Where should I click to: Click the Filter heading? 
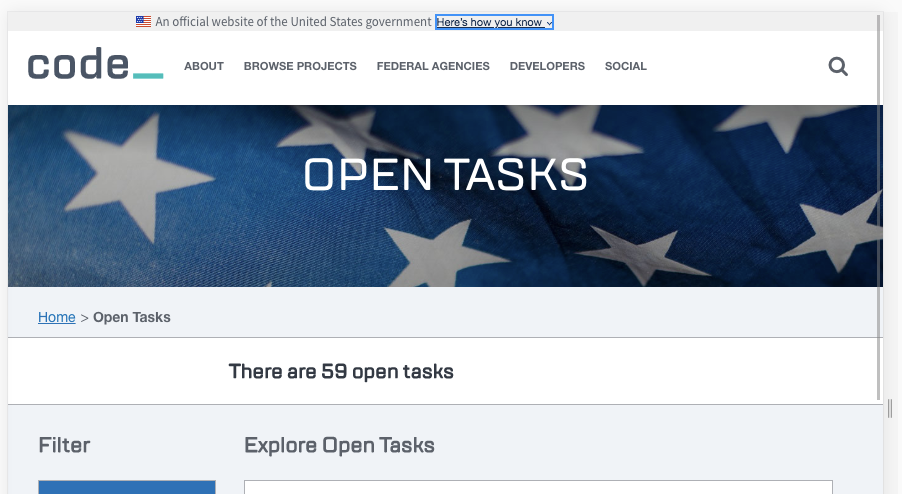(x=64, y=445)
